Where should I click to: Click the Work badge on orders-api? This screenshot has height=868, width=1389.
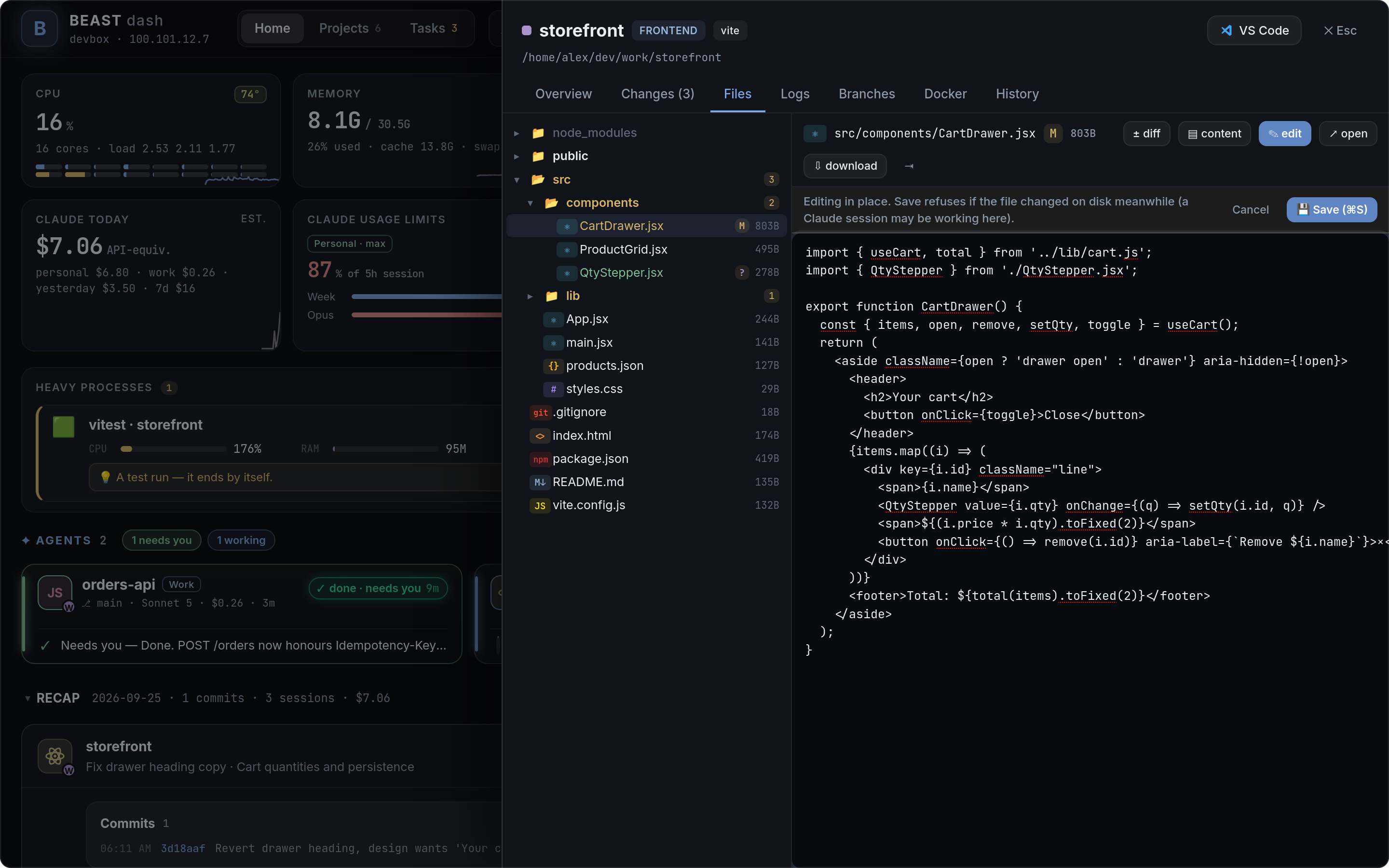(181, 584)
